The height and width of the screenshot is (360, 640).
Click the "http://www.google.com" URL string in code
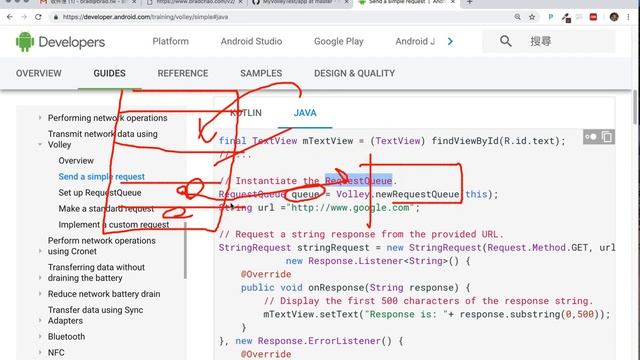coord(351,208)
